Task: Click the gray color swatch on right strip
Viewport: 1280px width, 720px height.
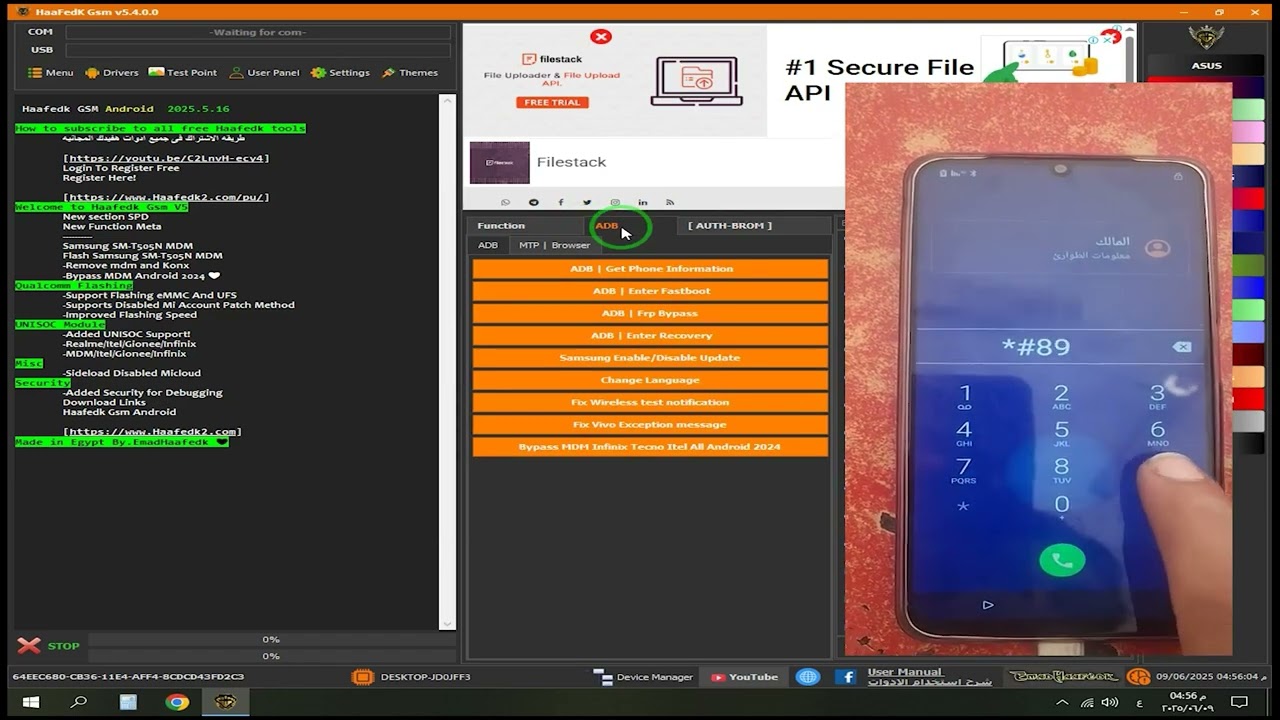Action: coord(1248,421)
